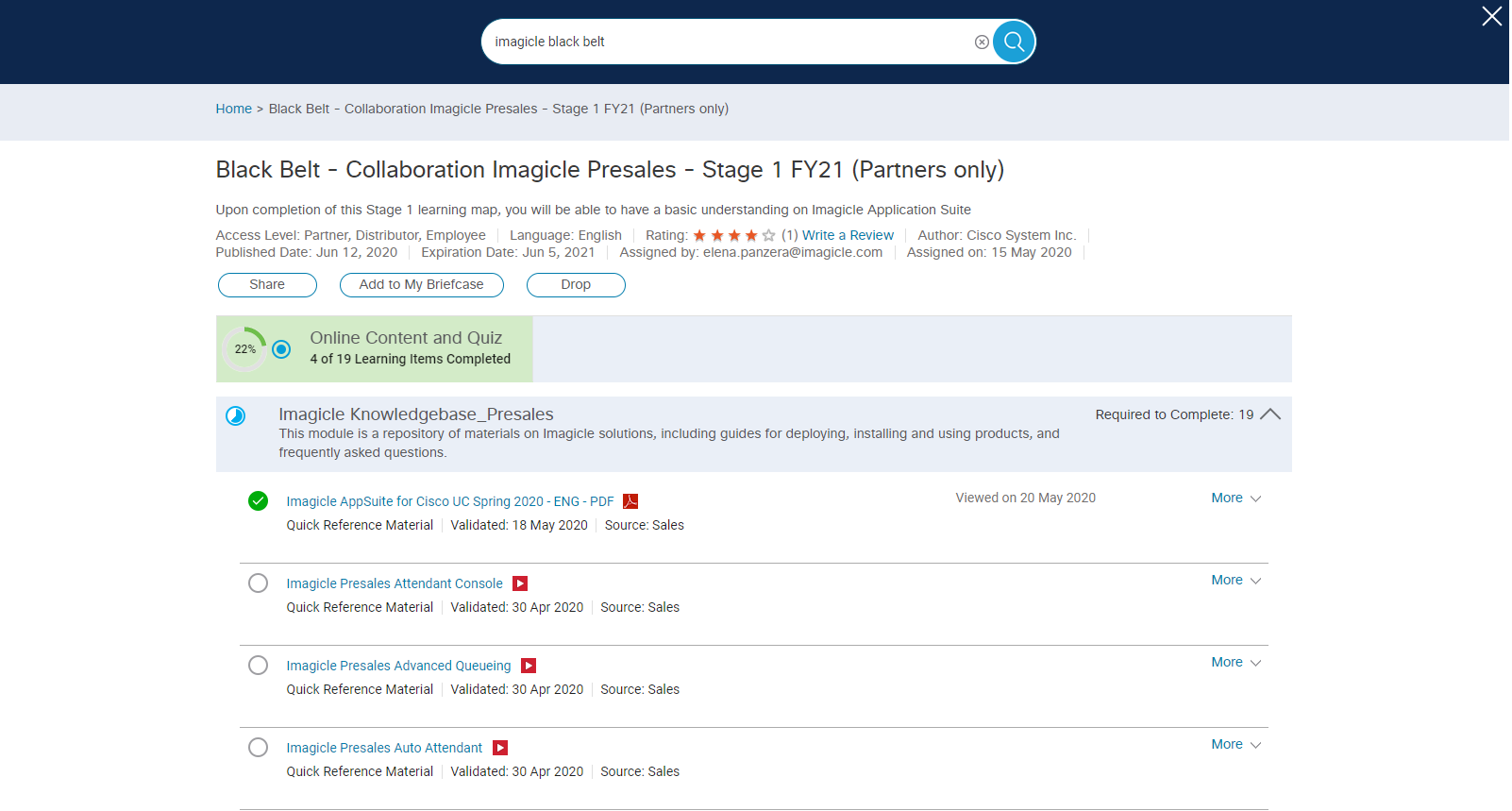Viewport: 1512px width, 811px height.
Task: Click video icon next to Attendant Console
Action: (x=520, y=583)
